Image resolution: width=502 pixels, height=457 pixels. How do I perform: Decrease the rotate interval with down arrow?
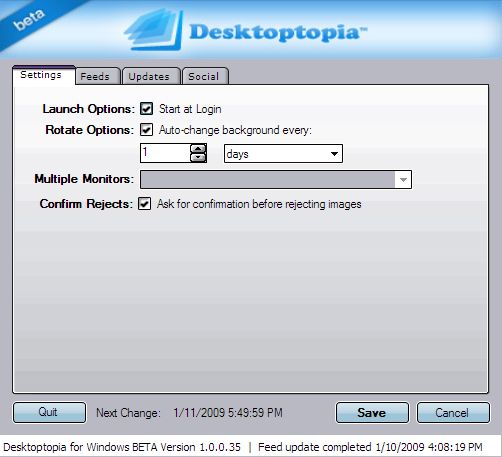click(198, 157)
